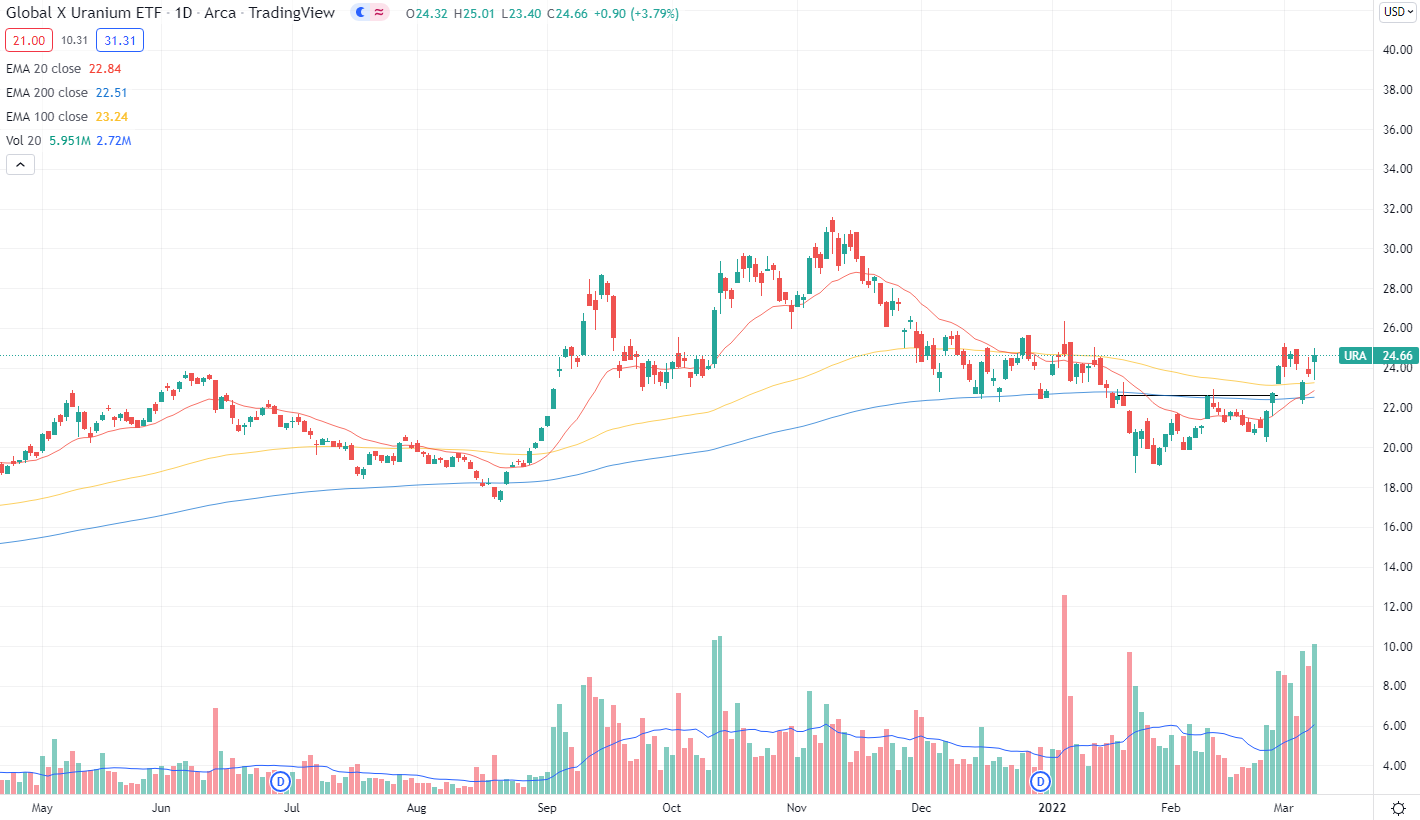The width and height of the screenshot is (1420, 820).
Task: Click the Nov label on time axis
Action: (797, 806)
